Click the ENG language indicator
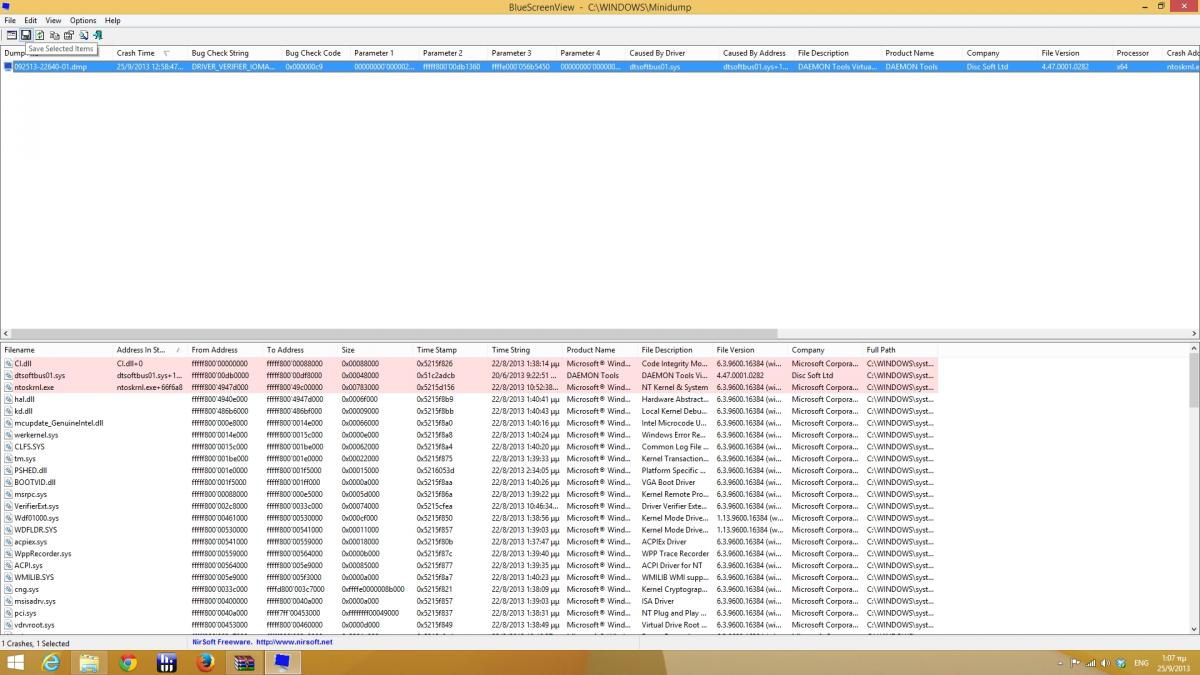This screenshot has height=675, width=1200. [x=1141, y=663]
